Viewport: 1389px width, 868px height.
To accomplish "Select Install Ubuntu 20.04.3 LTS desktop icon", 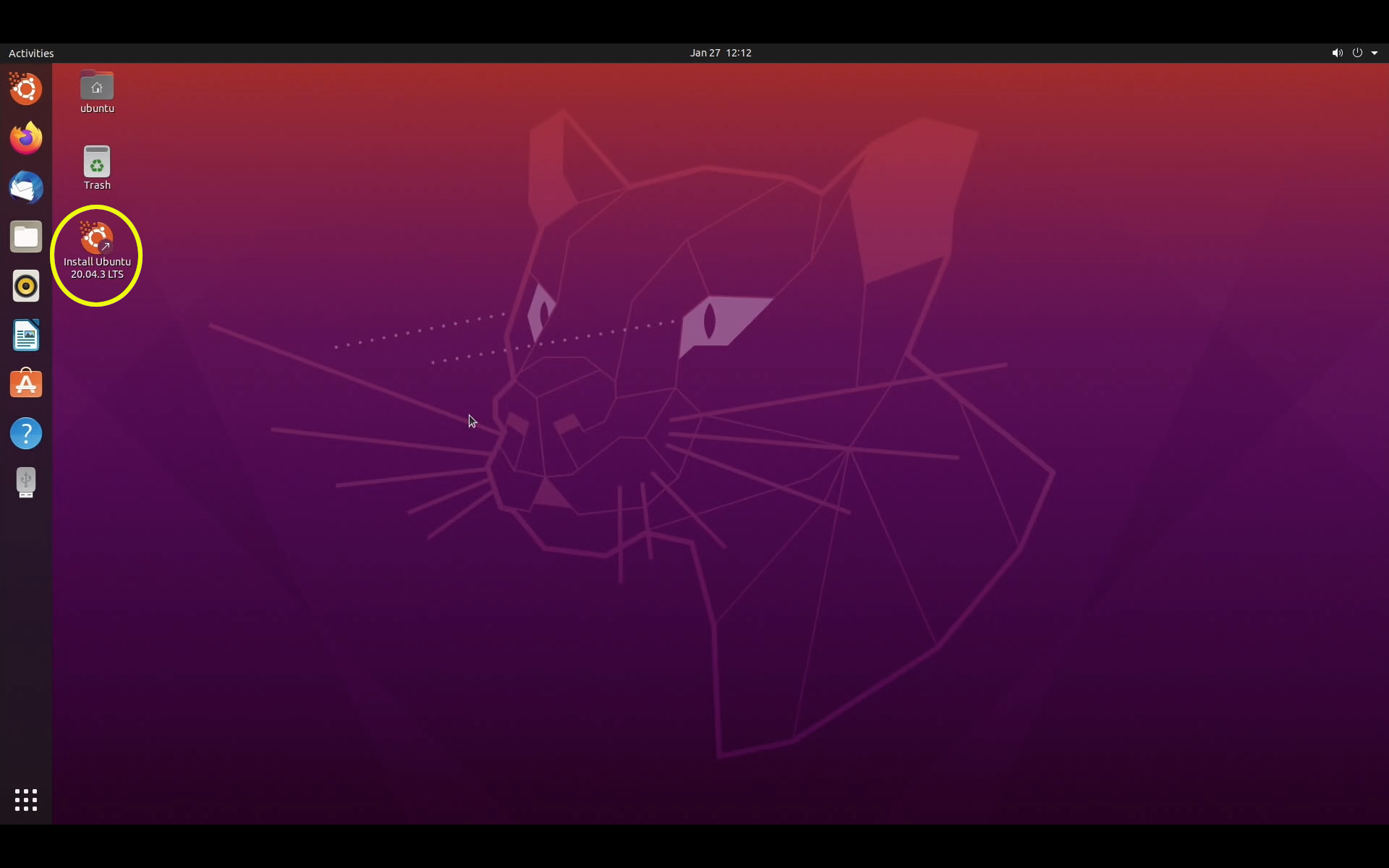I will pyautogui.click(x=97, y=251).
